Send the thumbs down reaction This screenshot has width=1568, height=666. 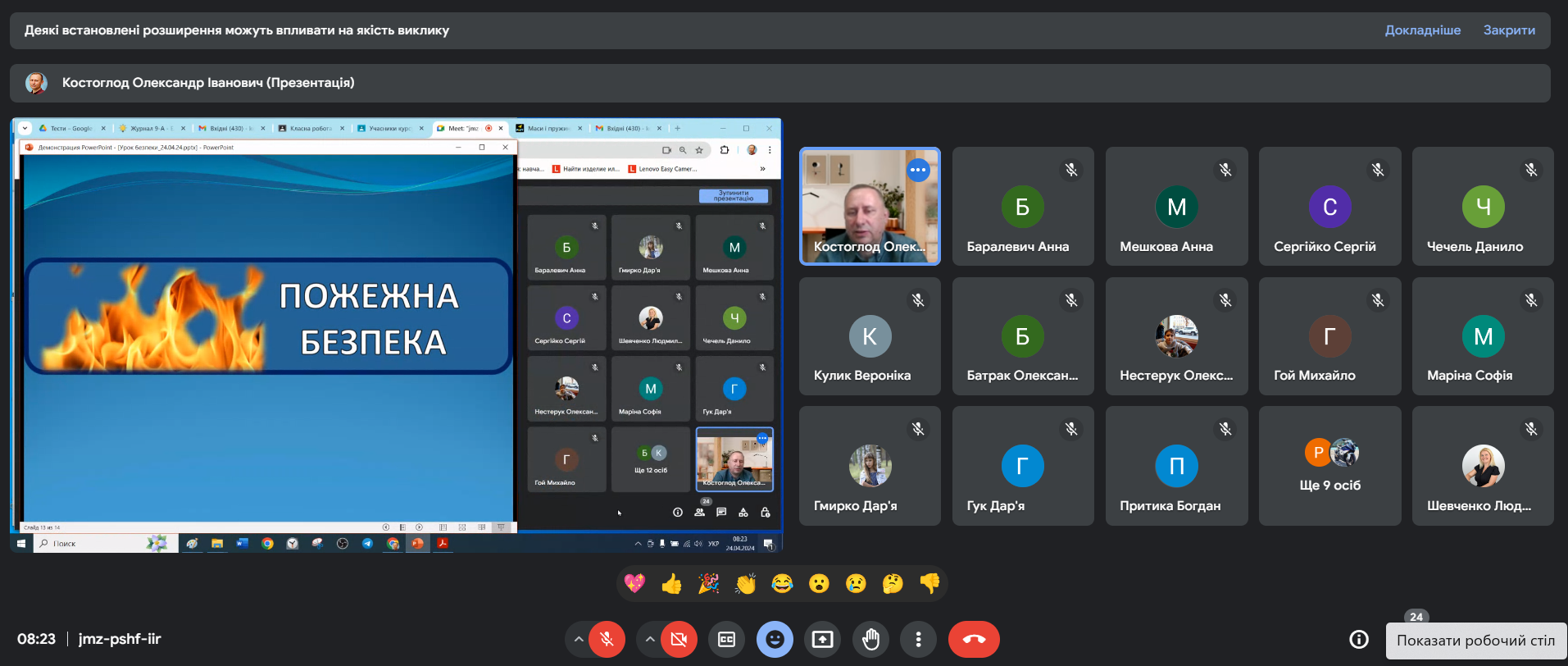[929, 584]
